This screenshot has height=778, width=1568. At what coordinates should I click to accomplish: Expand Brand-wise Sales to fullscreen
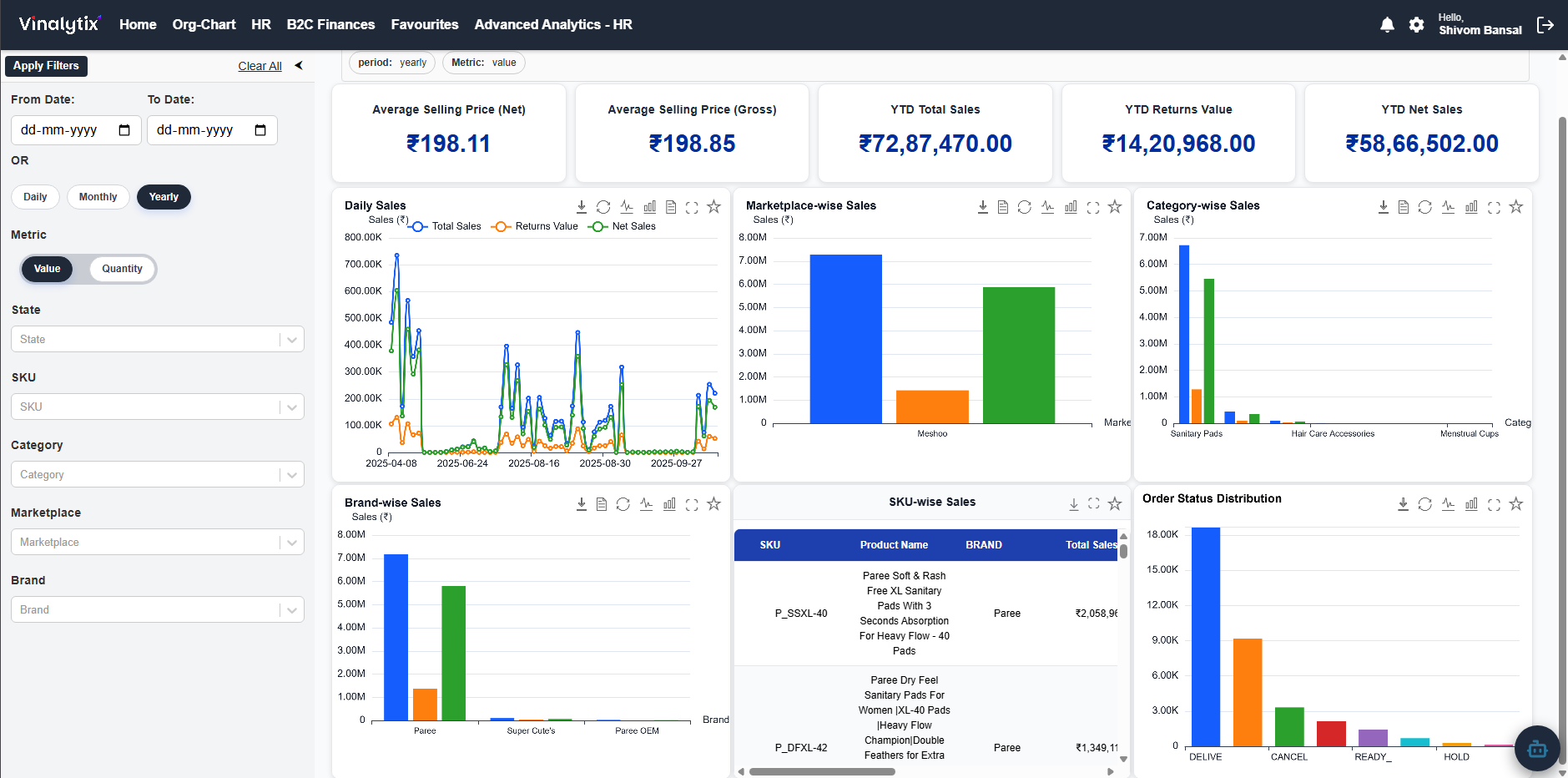692,504
